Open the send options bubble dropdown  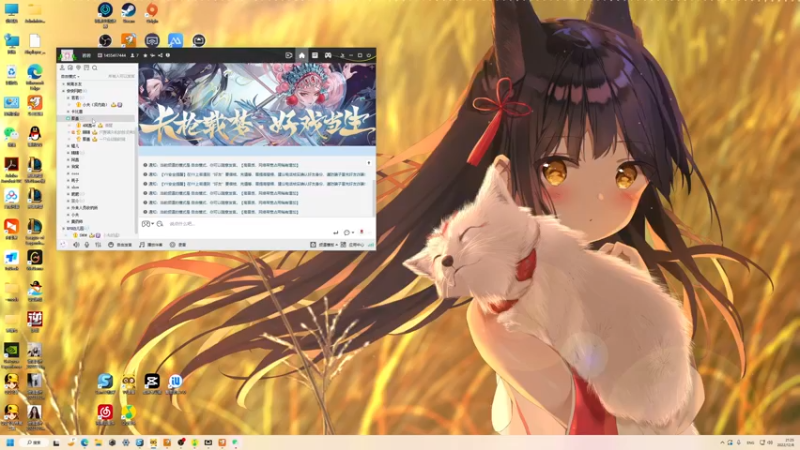point(348,233)
